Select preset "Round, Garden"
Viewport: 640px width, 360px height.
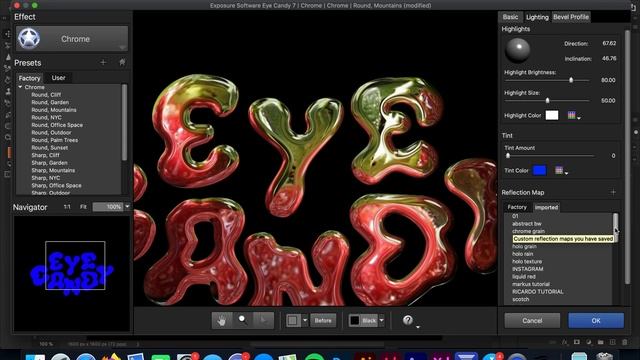(50, 102)
